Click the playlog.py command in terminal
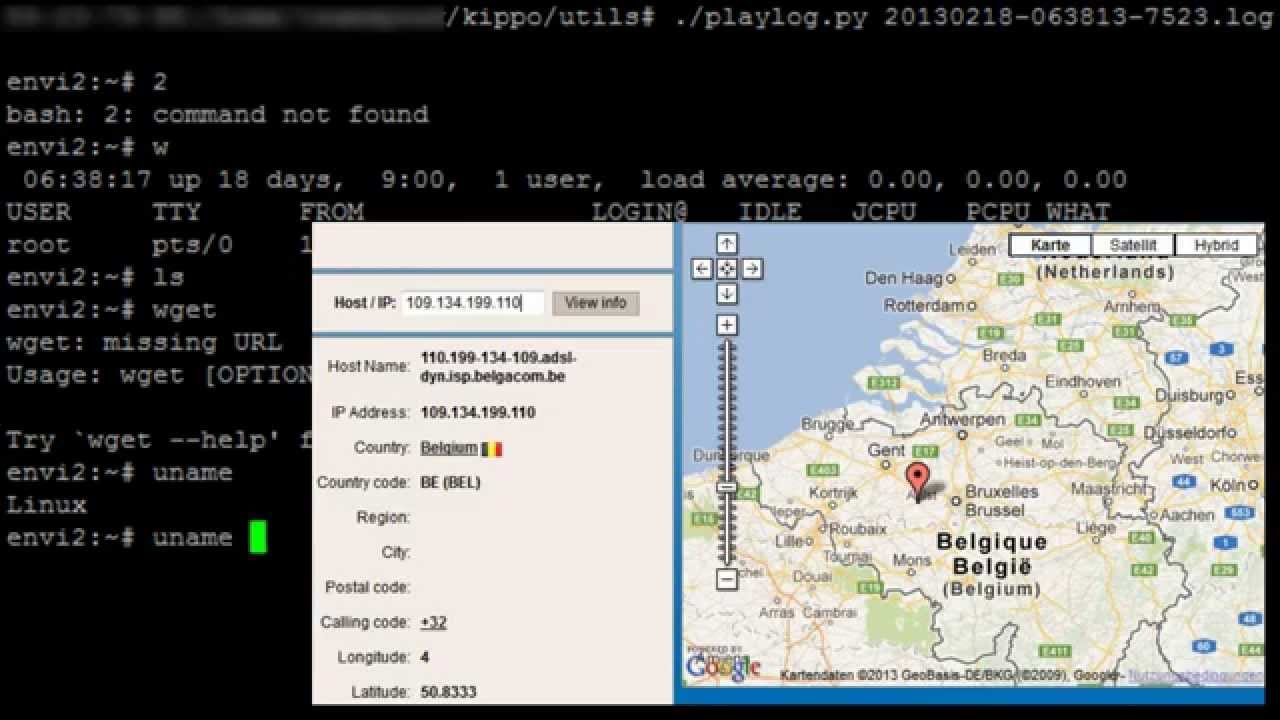 point(769,18)
